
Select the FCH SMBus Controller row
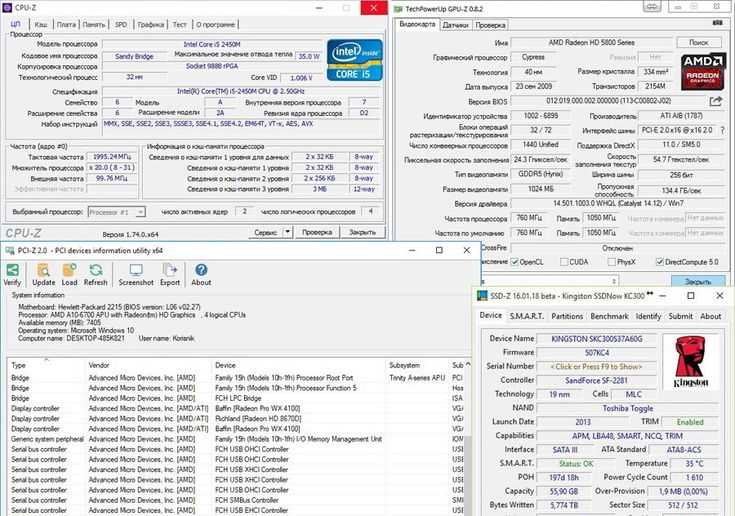pyautogui.click(x=236, y=500)
